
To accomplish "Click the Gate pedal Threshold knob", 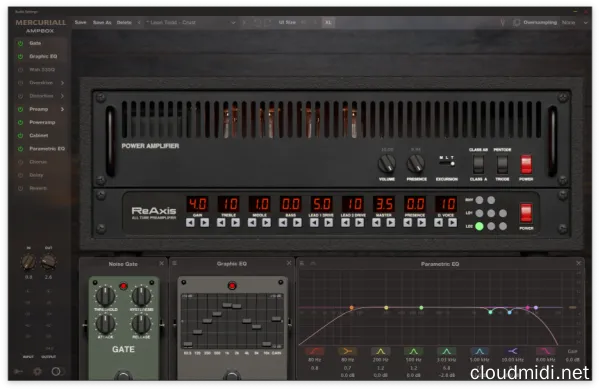I will (x=105, y=296).
